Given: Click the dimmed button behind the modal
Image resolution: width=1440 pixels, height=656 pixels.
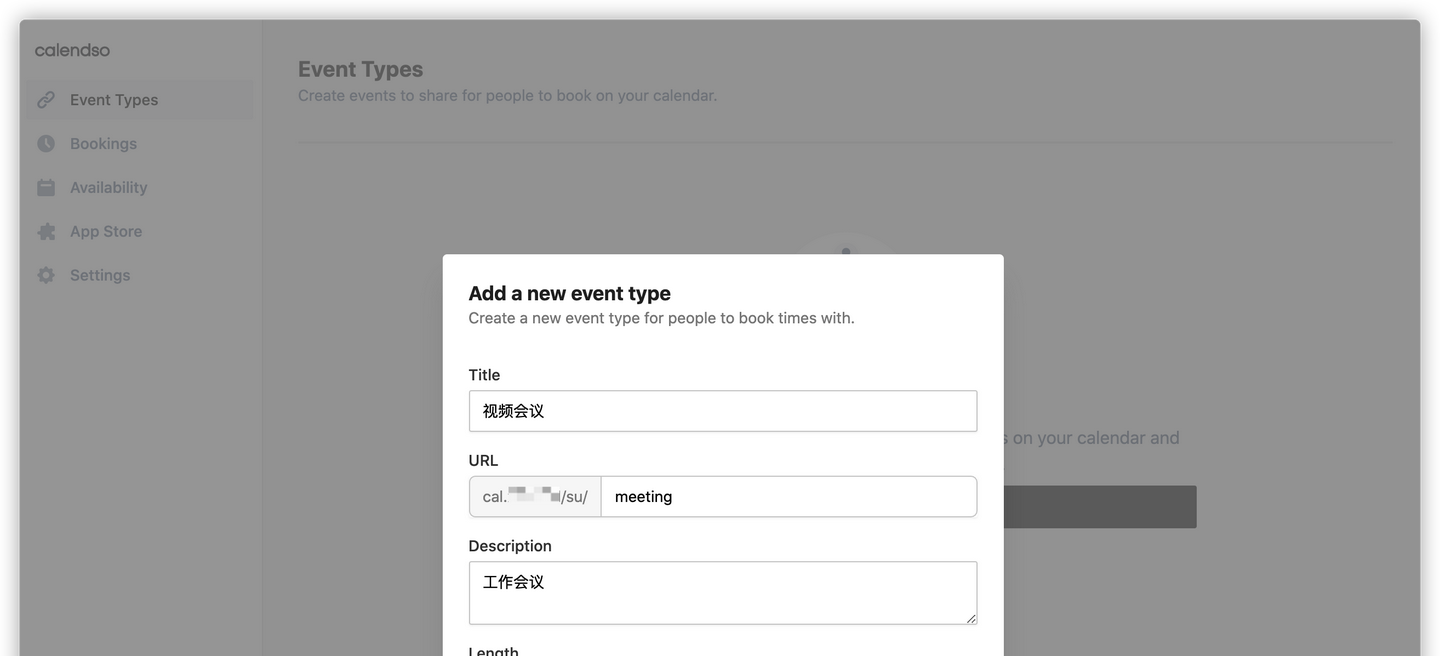Looking at the screenshot, I should coord(1100,505).
